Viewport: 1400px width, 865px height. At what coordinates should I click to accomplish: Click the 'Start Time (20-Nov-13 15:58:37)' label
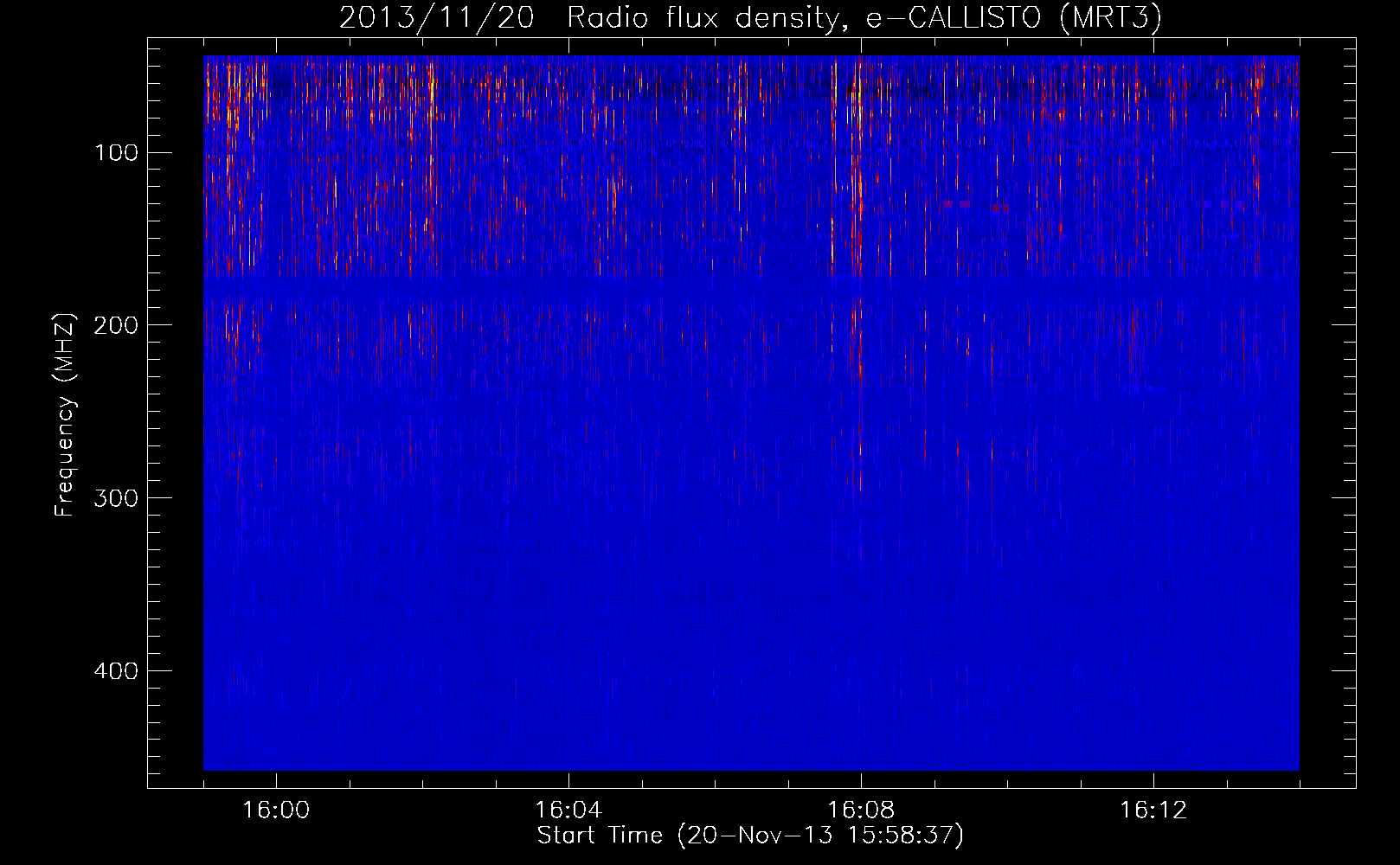pos(750,836)
